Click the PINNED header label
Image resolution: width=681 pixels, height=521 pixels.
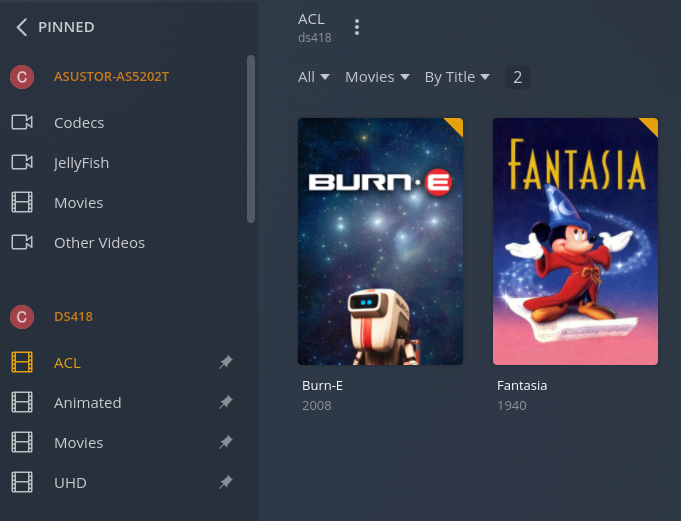66,27
